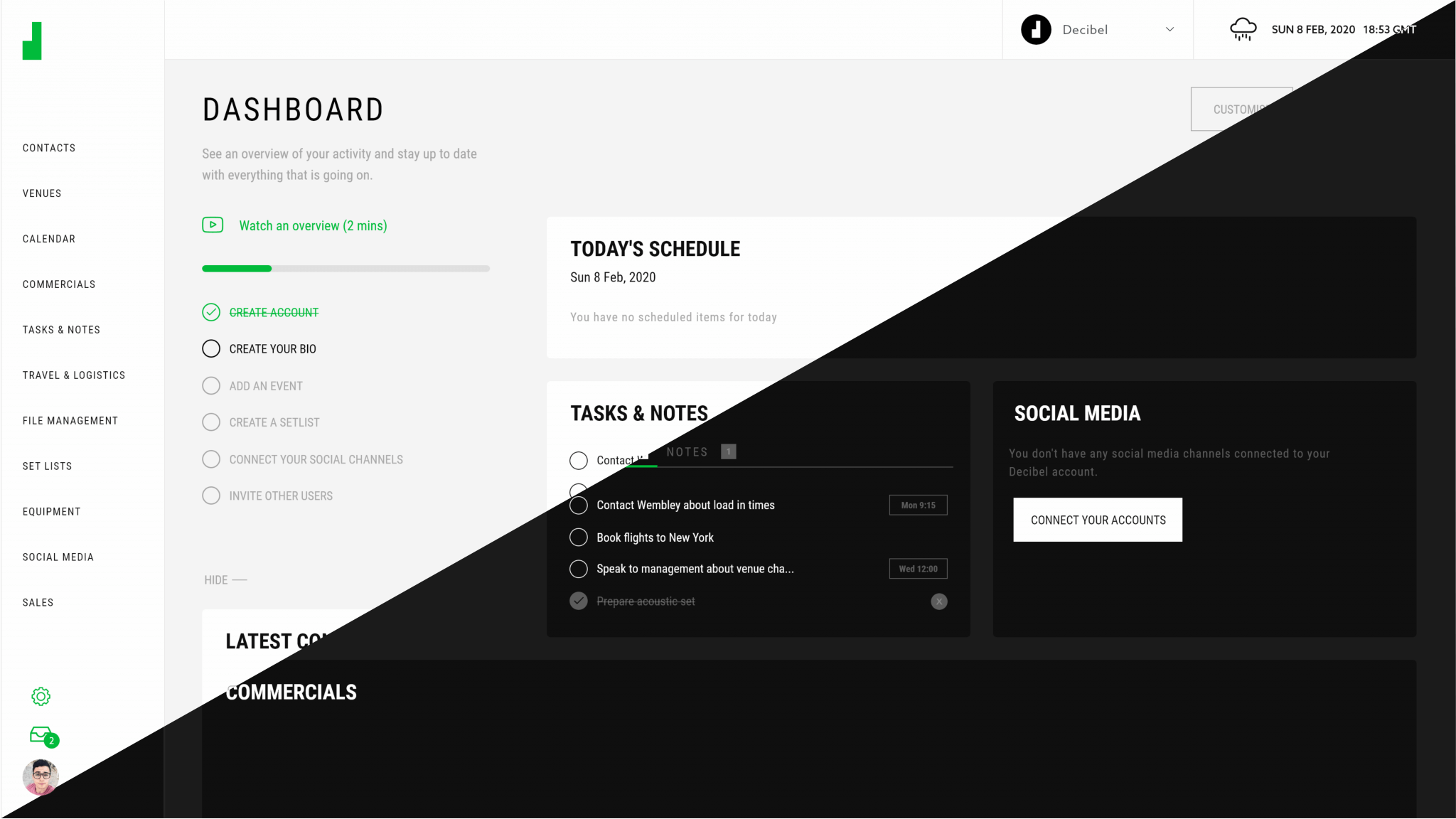Open Settings gear icon

(41, 696)
